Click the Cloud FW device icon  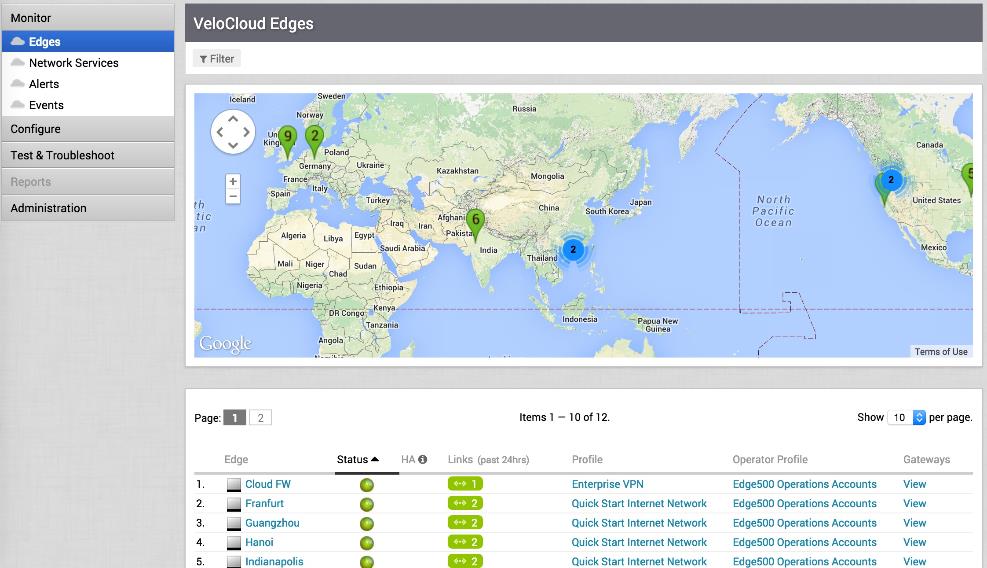[234, 485]
